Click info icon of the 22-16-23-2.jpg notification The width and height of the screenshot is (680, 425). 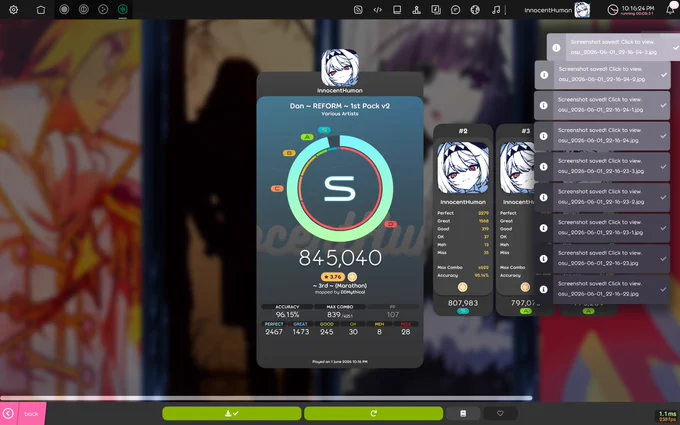(x=543, y=197)
